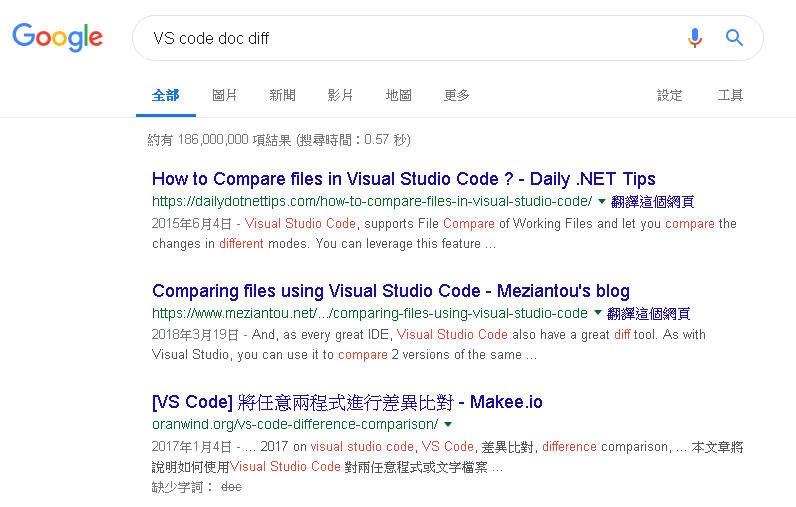Switch to the 圖片 tab
Screen dimensions: 796x507
tap(224, 95)
